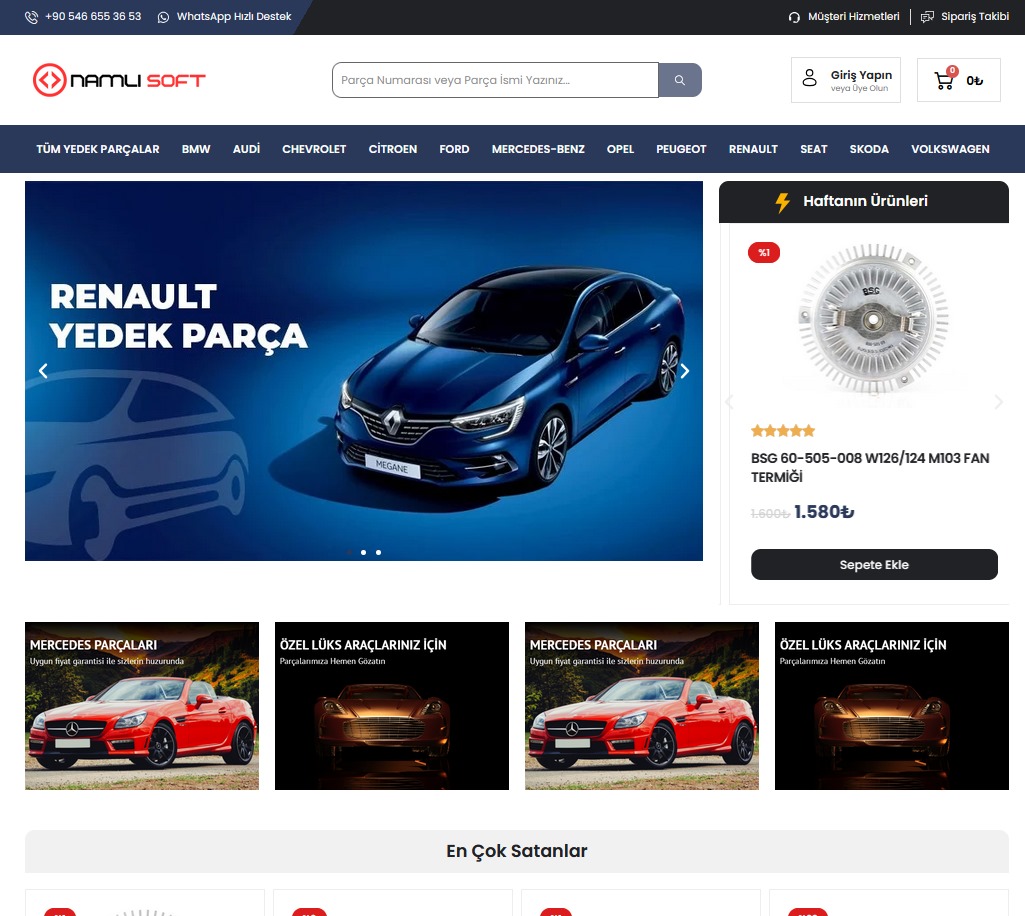1025x916 pixels.
Task: Open OPEL category in navigation
Action: click(x=620, y=149)
